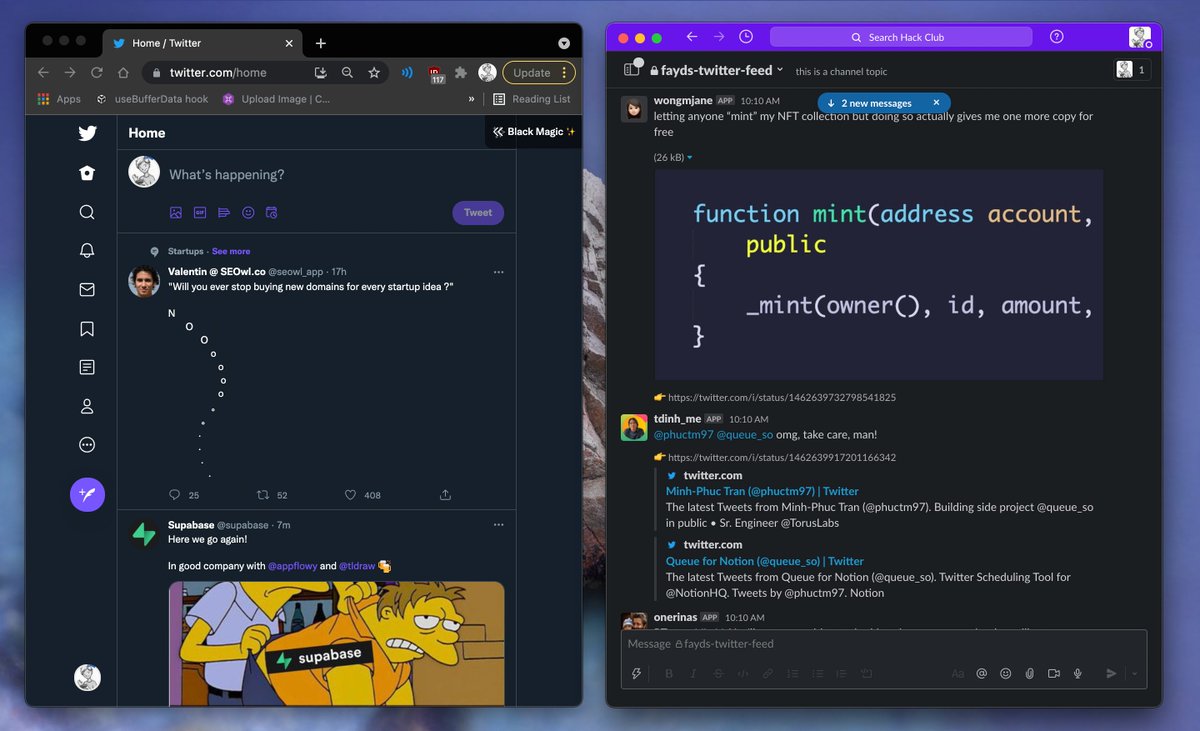
Task: Click the purple compose tweet feather button
Action: click(87, 494)
